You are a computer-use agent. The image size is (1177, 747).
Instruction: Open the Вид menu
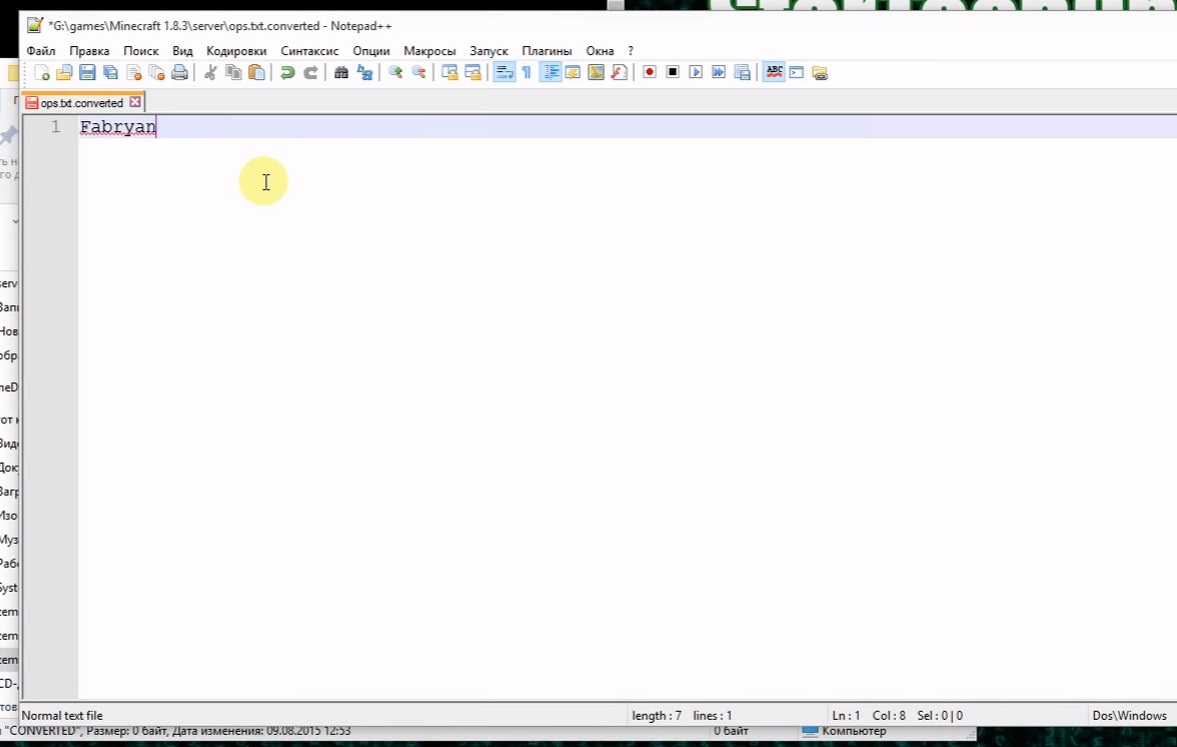182,51
